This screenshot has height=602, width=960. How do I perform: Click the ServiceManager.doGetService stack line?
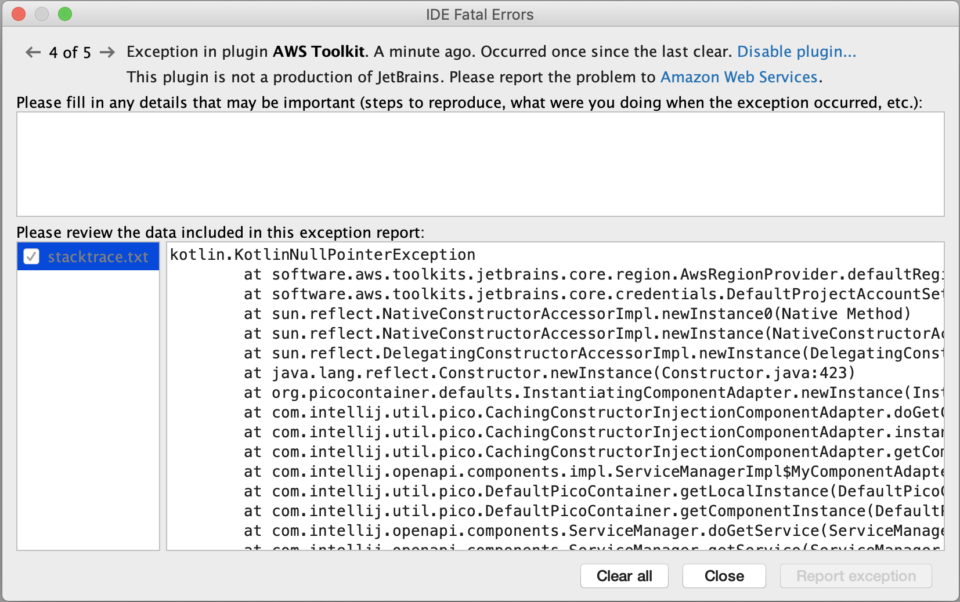[x=593, y=530]
